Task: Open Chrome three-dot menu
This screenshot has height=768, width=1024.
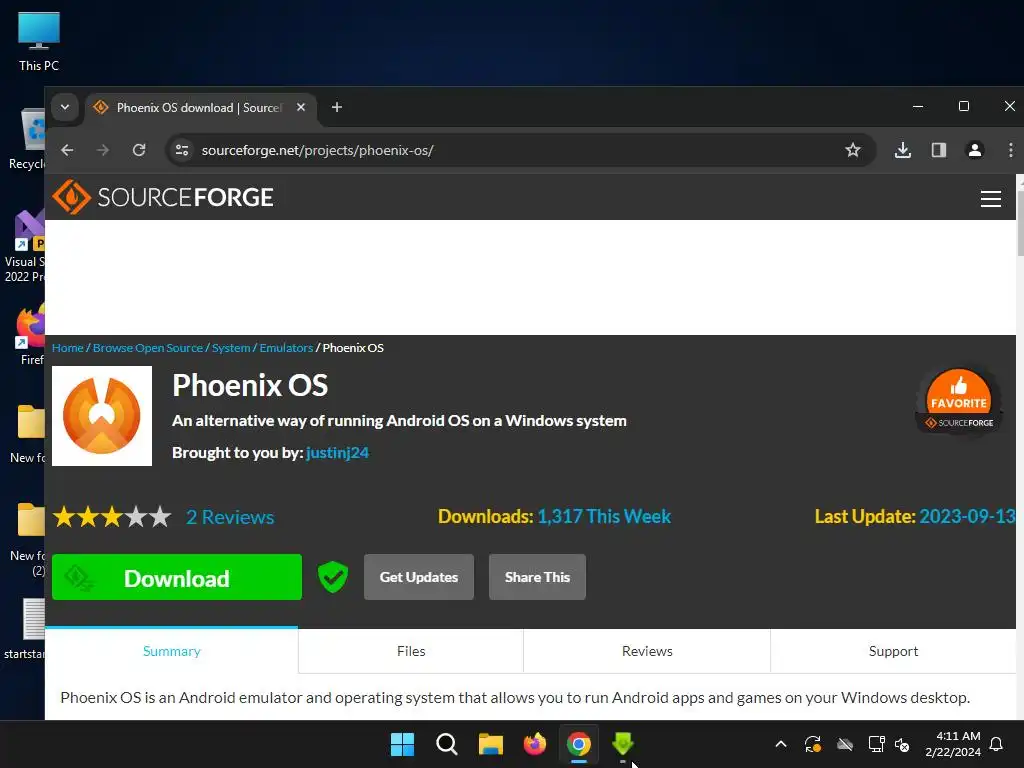Action: click(x=1010, y=150)
